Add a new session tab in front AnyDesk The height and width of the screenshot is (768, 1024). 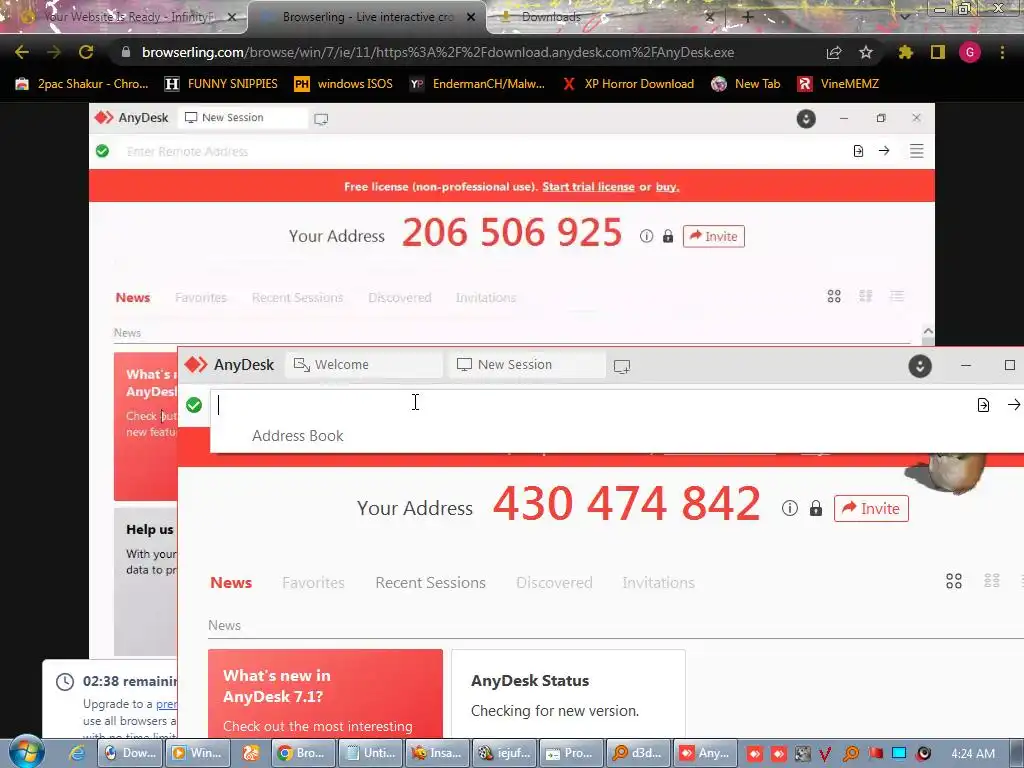click(x=622, y=366)
